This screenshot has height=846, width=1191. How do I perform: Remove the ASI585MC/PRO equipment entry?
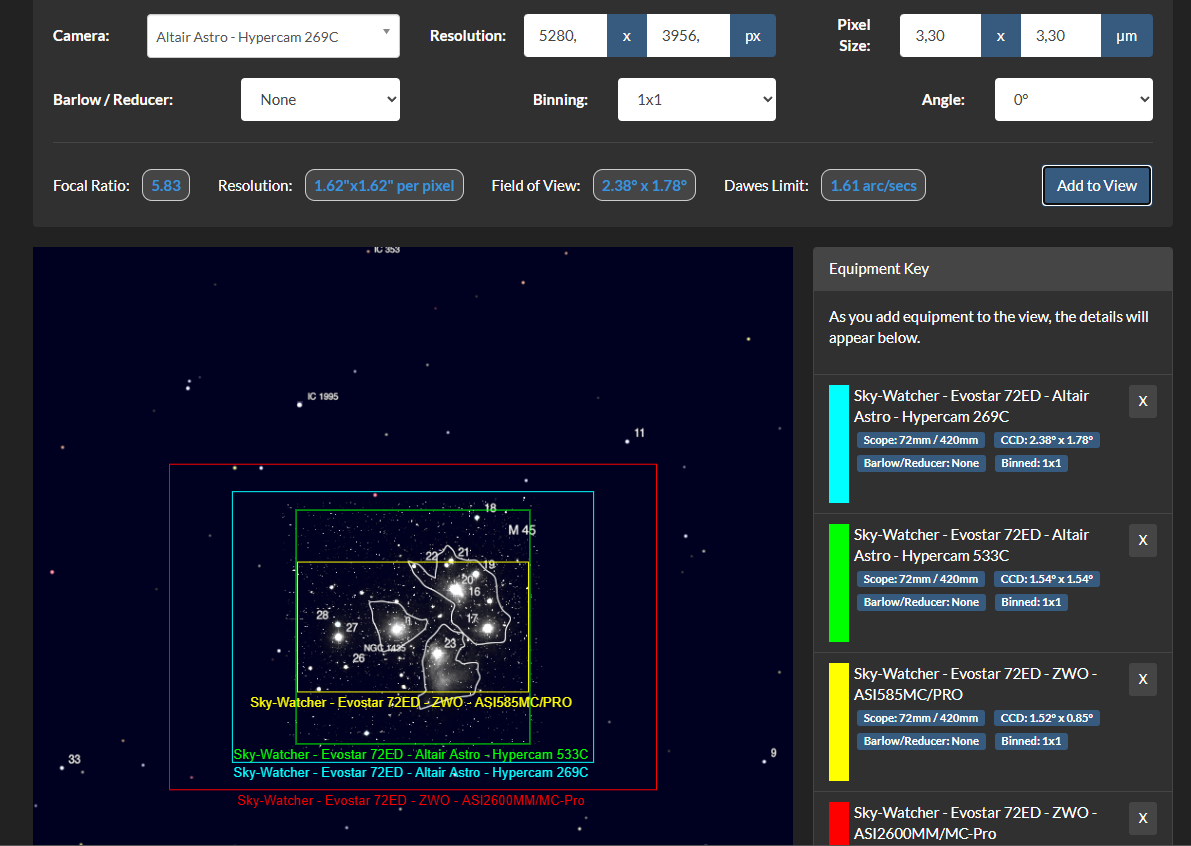point(1142,680)
